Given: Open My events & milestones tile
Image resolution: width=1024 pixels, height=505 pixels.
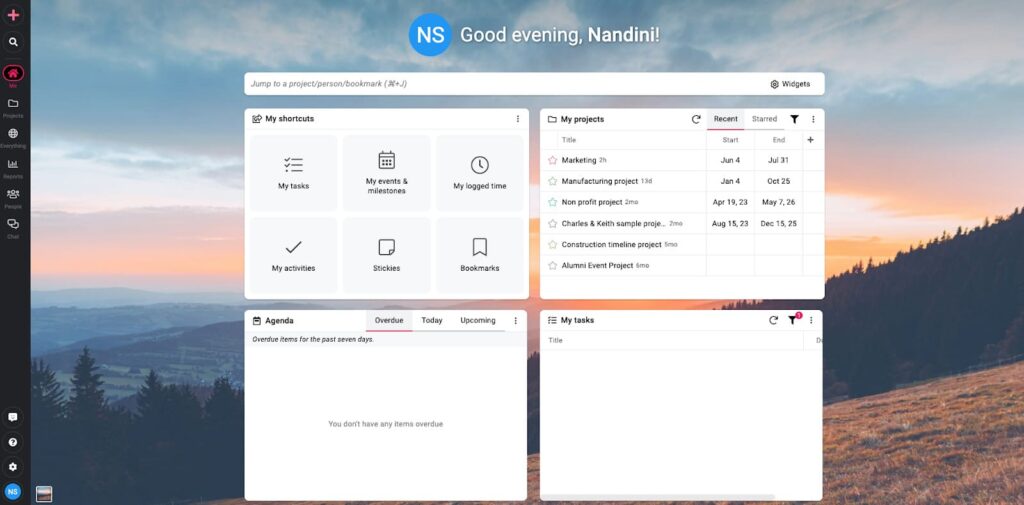Looking at the screenshot, I should coord(386,173).
